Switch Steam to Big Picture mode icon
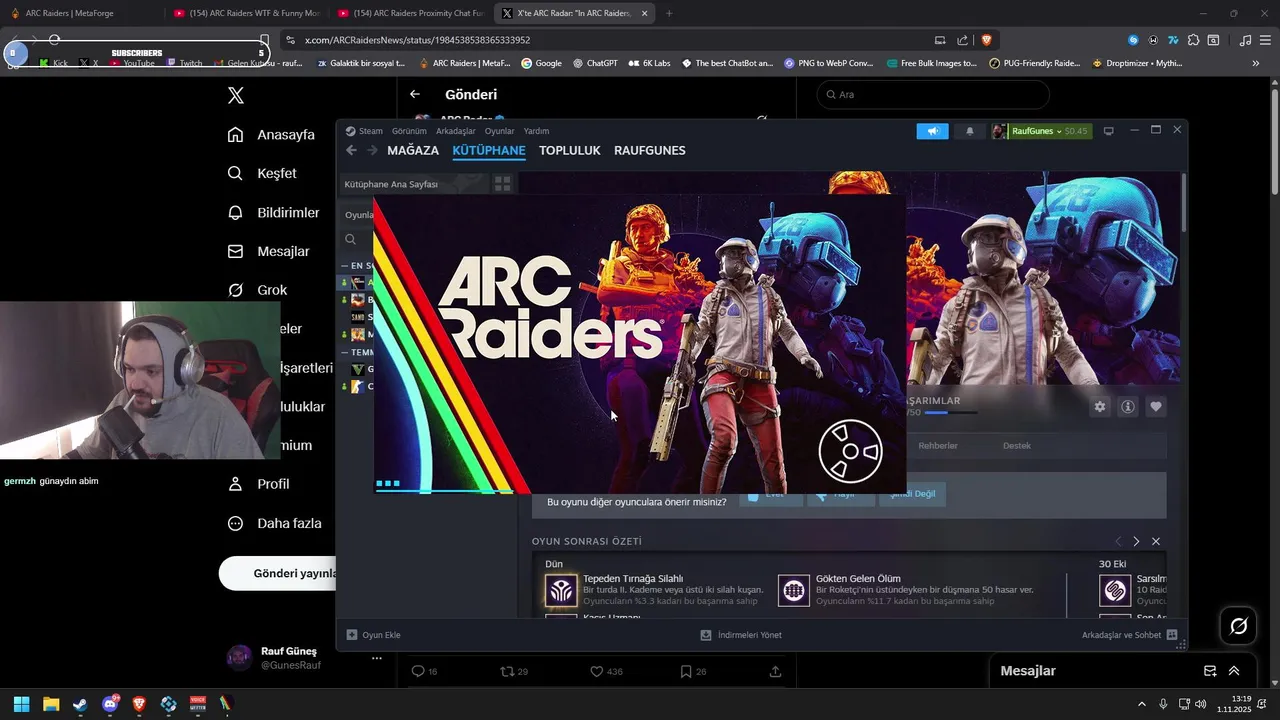 click(1108, 131)
